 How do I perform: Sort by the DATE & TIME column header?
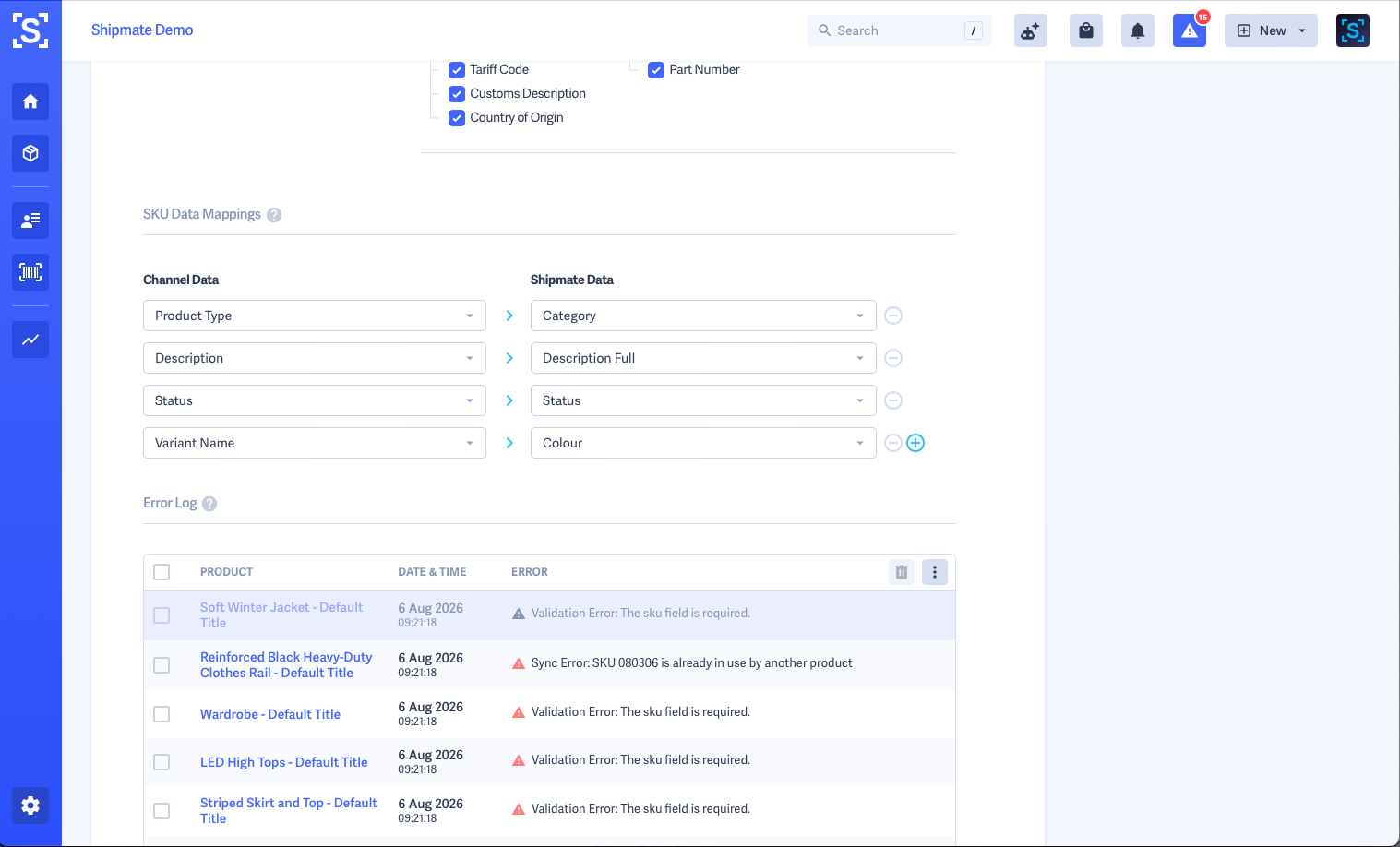(x=432, y=572)
